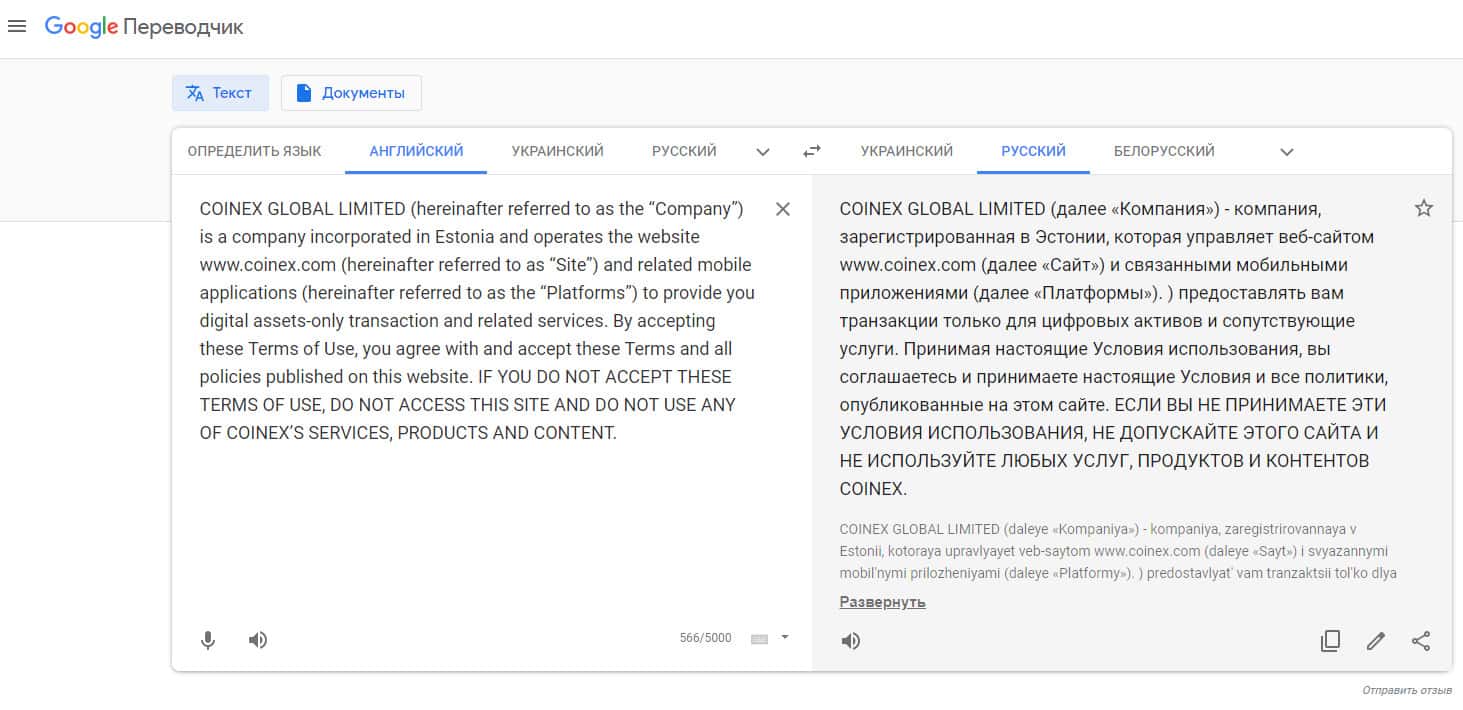Listen to the English source text

click(258, 640)
